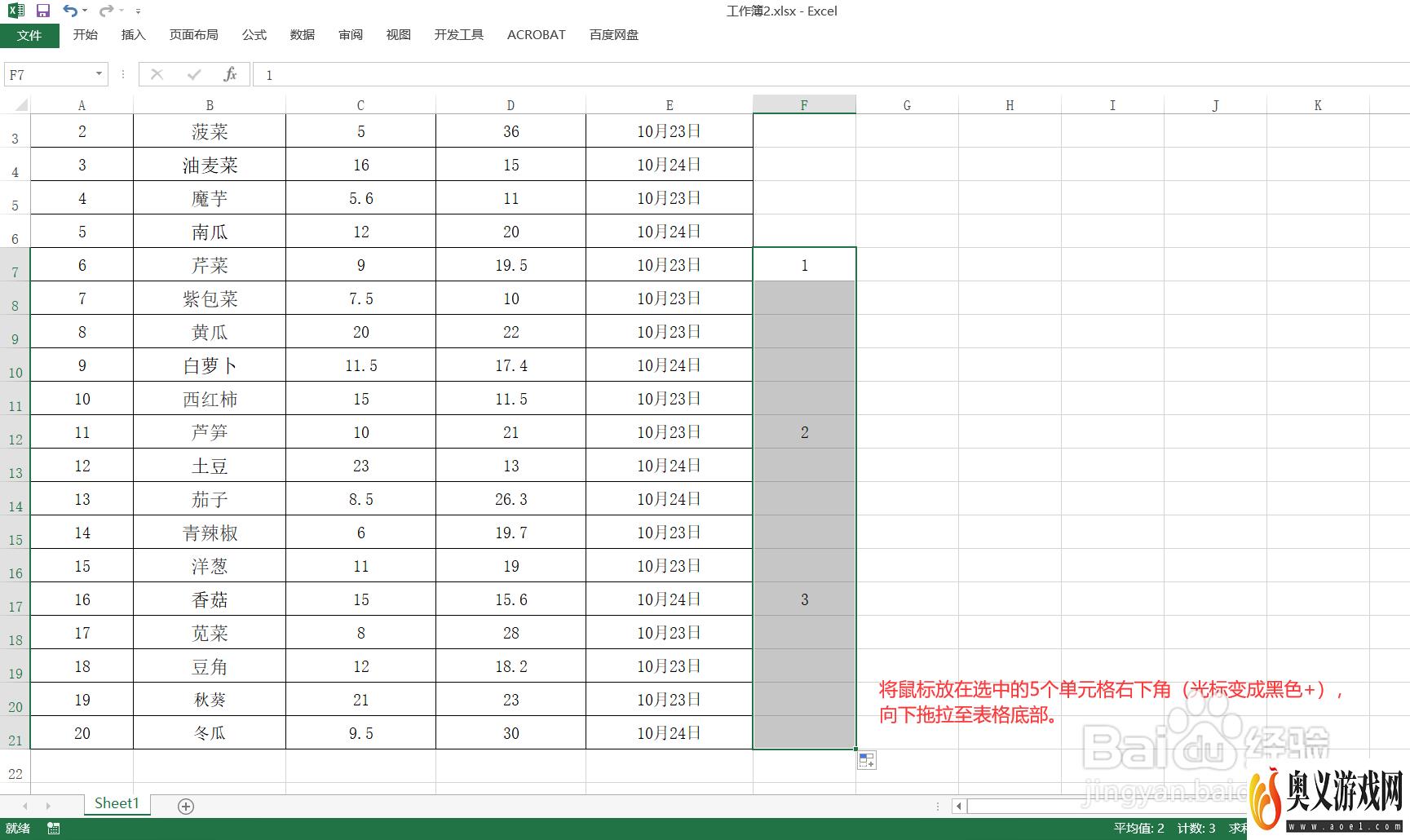1410x840 pixels.
Task: Open Insert Function fx dialog
Action: click(230, 74)
